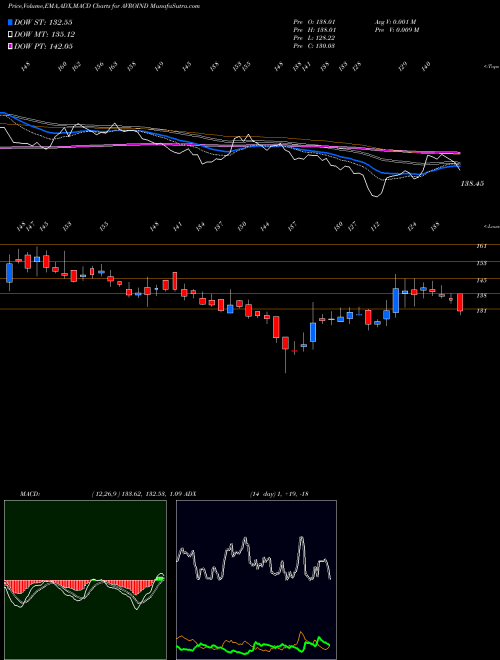Click the Pre L low price value

pos(327,37)
